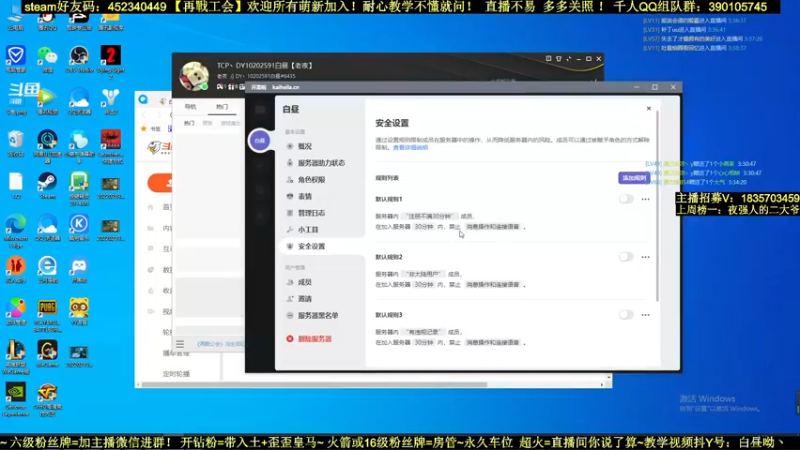Open the more-options menu for 默认规则1
The image size is (800, 450).
(645, 199)
